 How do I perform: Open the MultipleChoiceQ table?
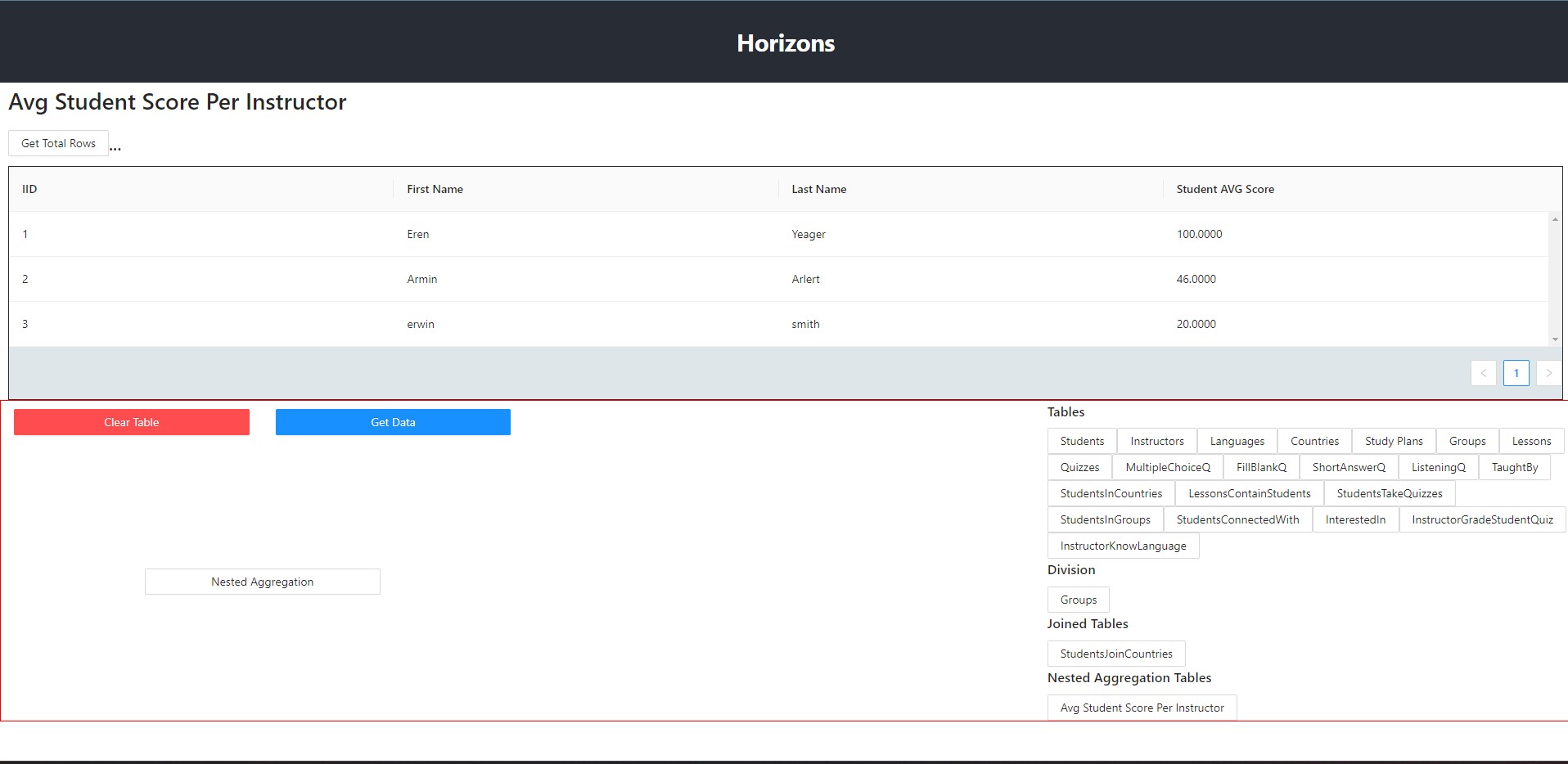[x=1167, y=467]
